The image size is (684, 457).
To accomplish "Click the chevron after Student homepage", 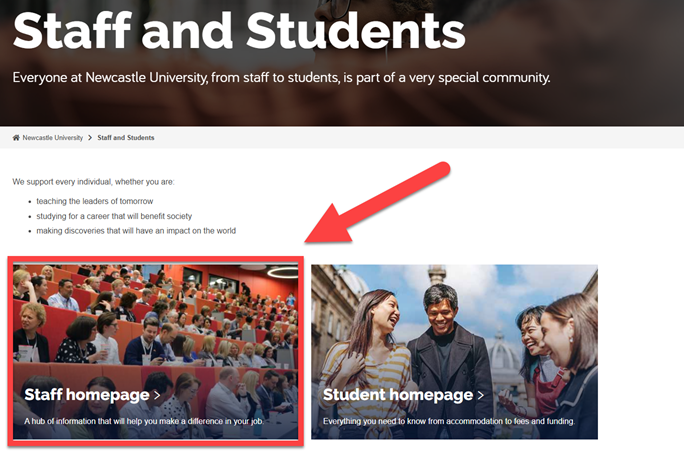I will click(x=481, y=395).
